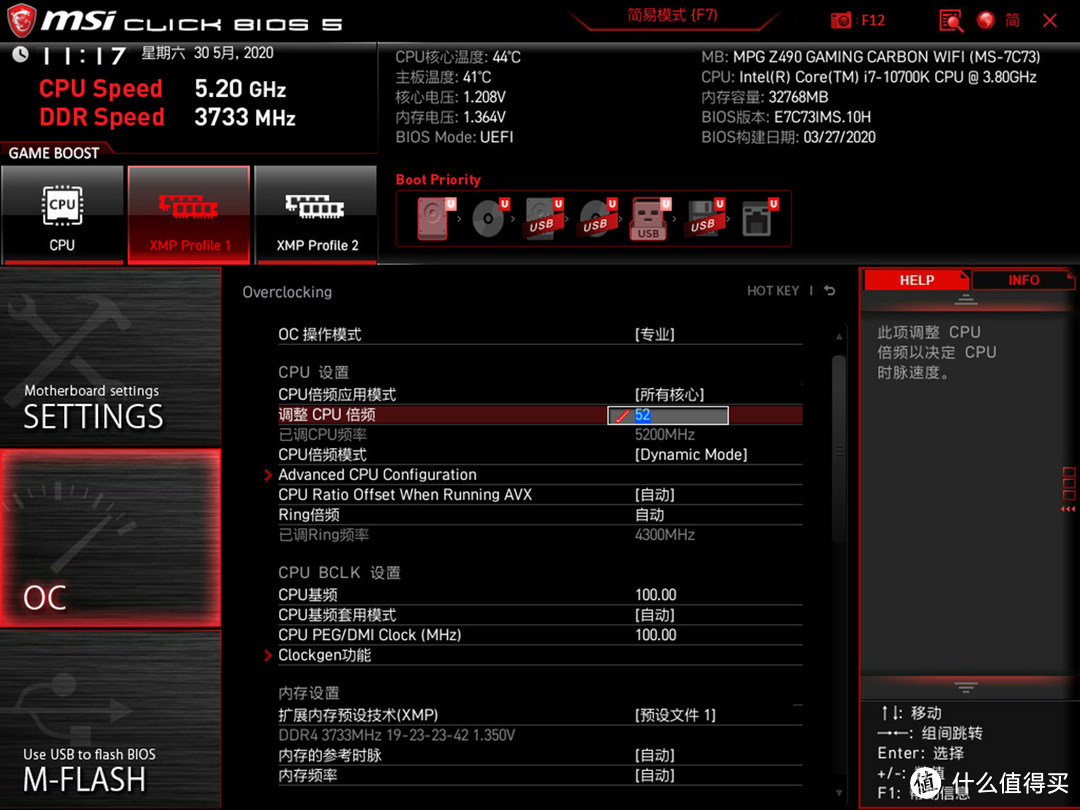Screen dimensions: 1080x810
Task: Click the settings list scrollbar thumb
Action: 838,449
